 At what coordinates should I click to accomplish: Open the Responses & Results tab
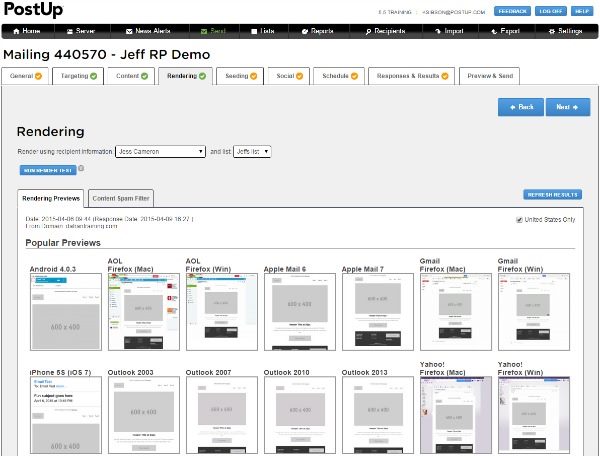coord(411,76)
